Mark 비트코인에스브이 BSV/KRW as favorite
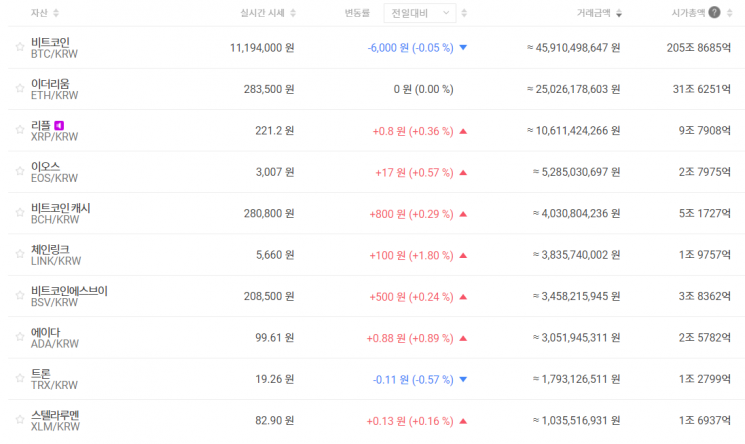This screenshot has width=745, height=444. pyautogui.click(x=19, y=295)
